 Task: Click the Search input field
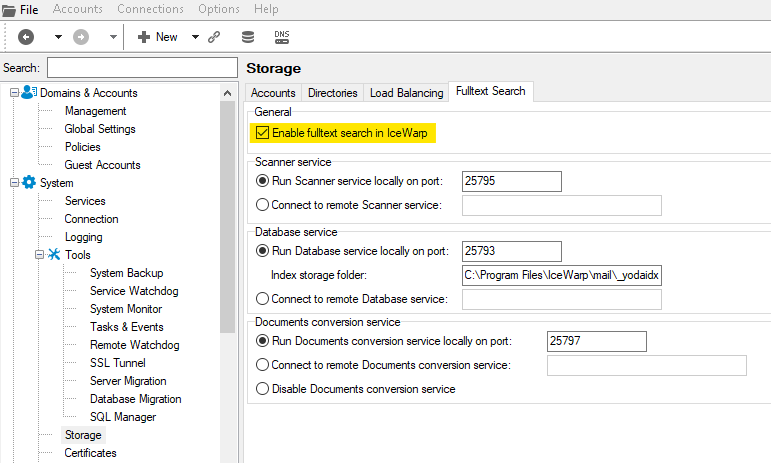[142, 67]
